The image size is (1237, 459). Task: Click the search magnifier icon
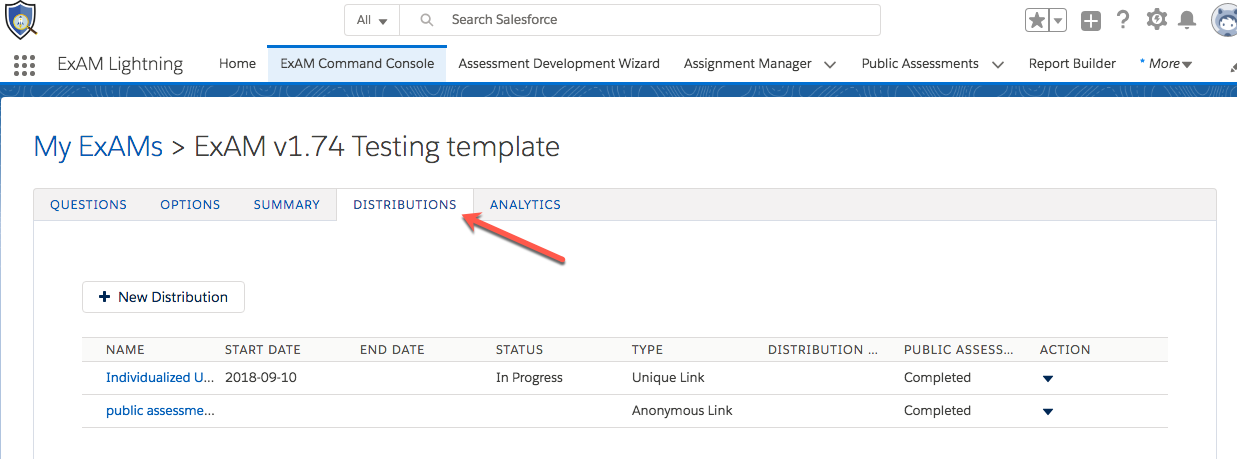pyautogui.click(x=427, y=20)
